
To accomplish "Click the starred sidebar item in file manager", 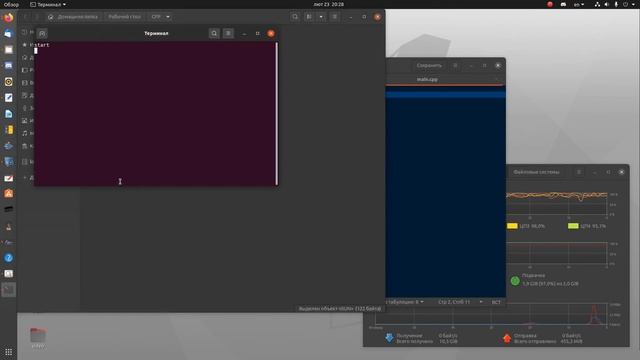I will click(x=24, y=44).
